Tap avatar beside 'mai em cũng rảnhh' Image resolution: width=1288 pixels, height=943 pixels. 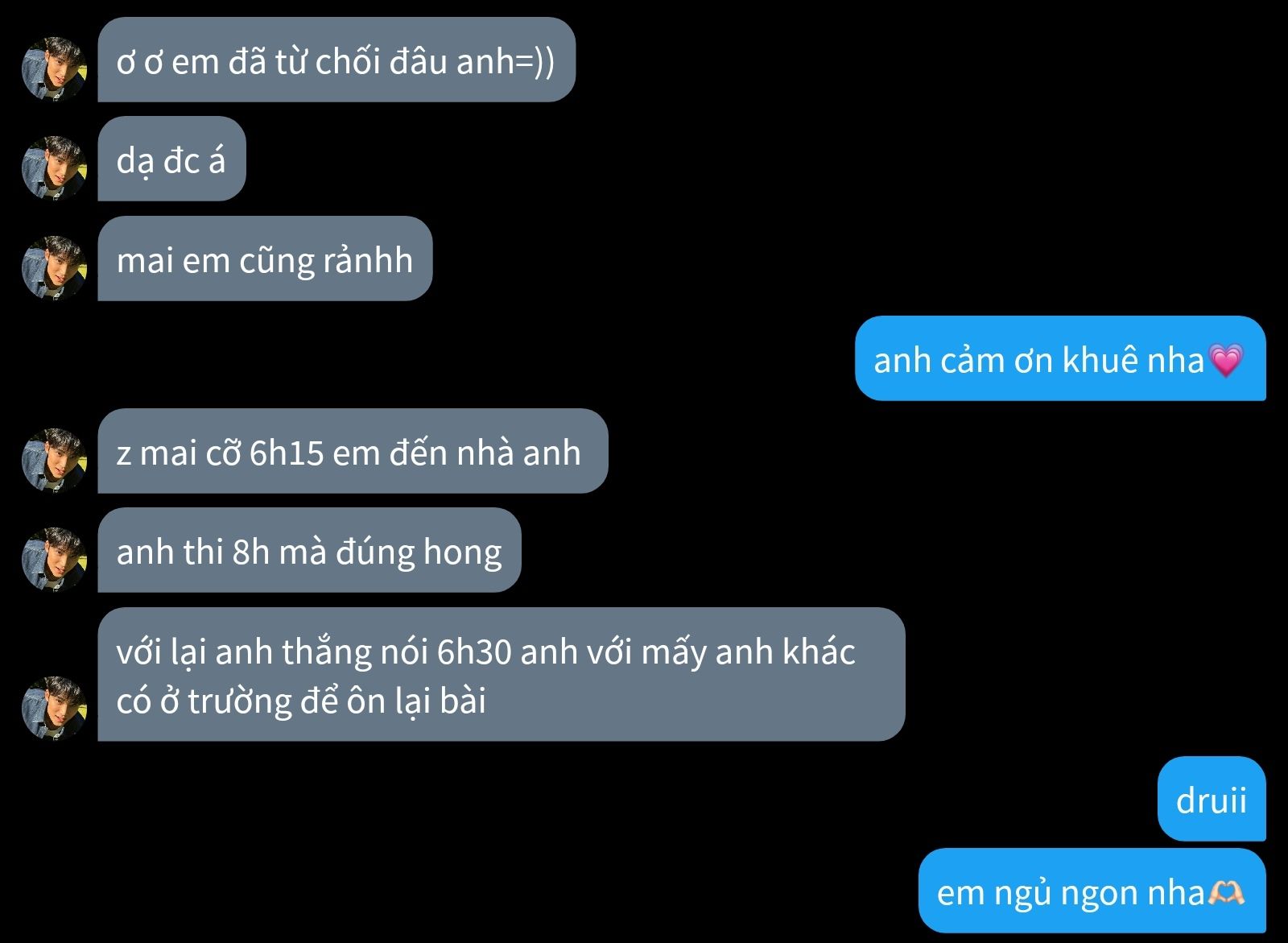click(x=54, y=267)
